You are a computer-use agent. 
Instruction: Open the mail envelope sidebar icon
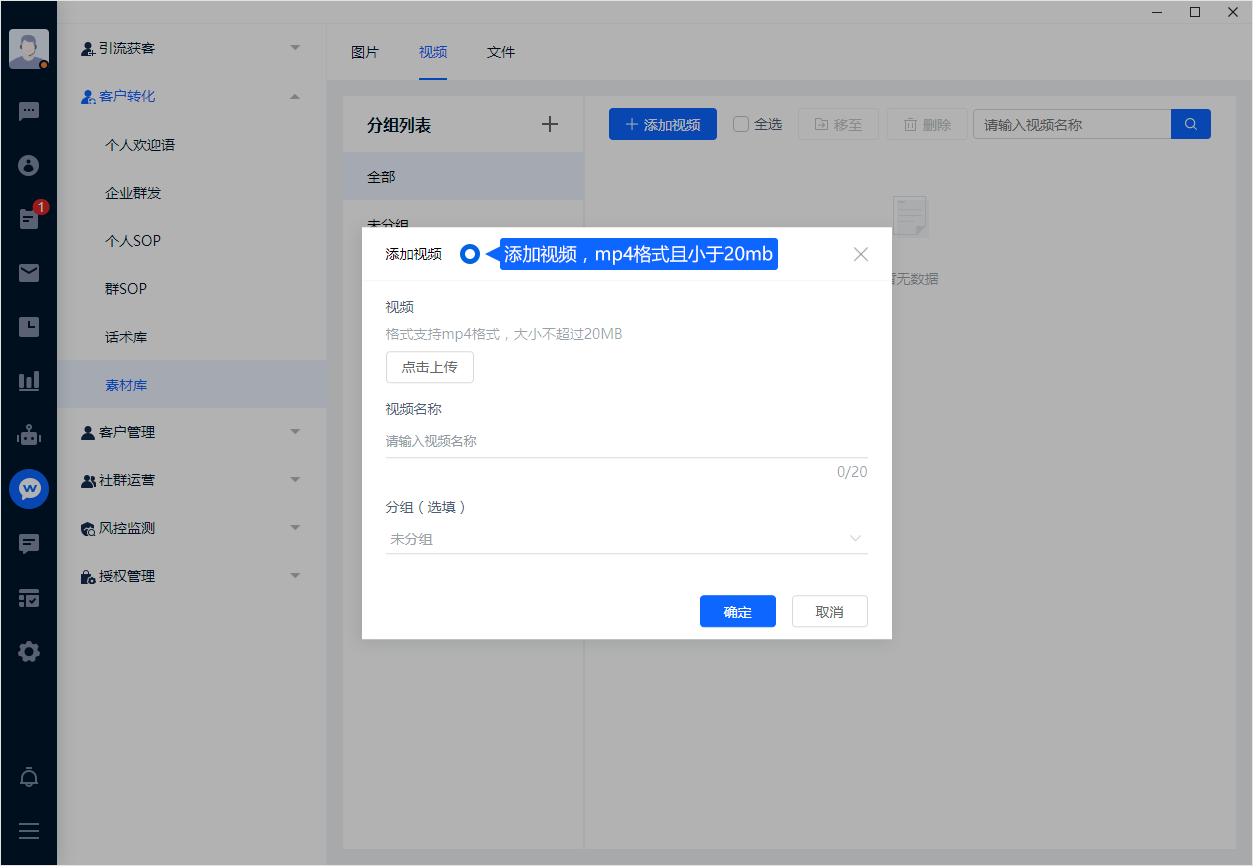tap(29, 273)
